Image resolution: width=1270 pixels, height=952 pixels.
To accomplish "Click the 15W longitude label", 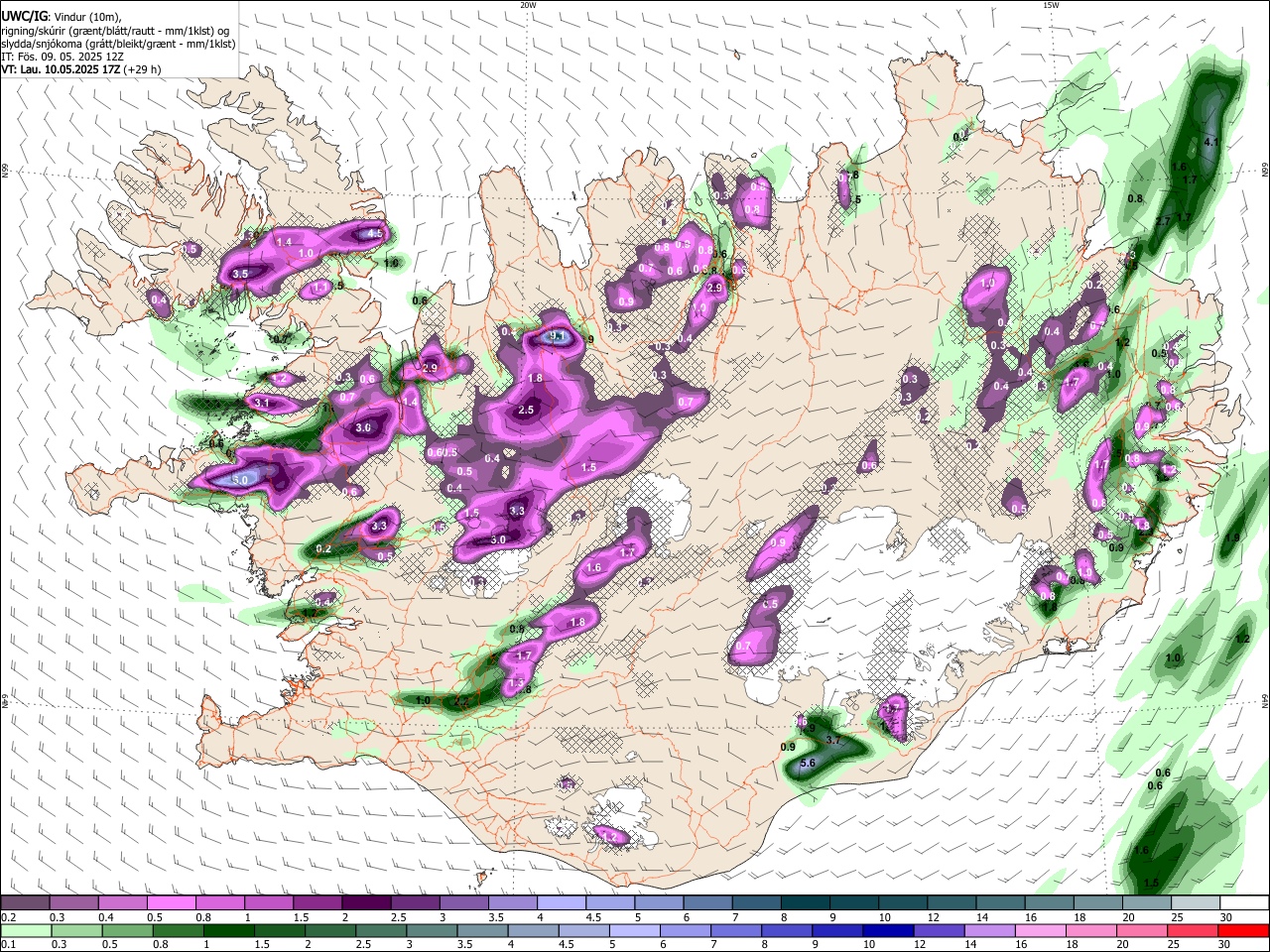I will pyautogui.click(x=1051, y=5).
